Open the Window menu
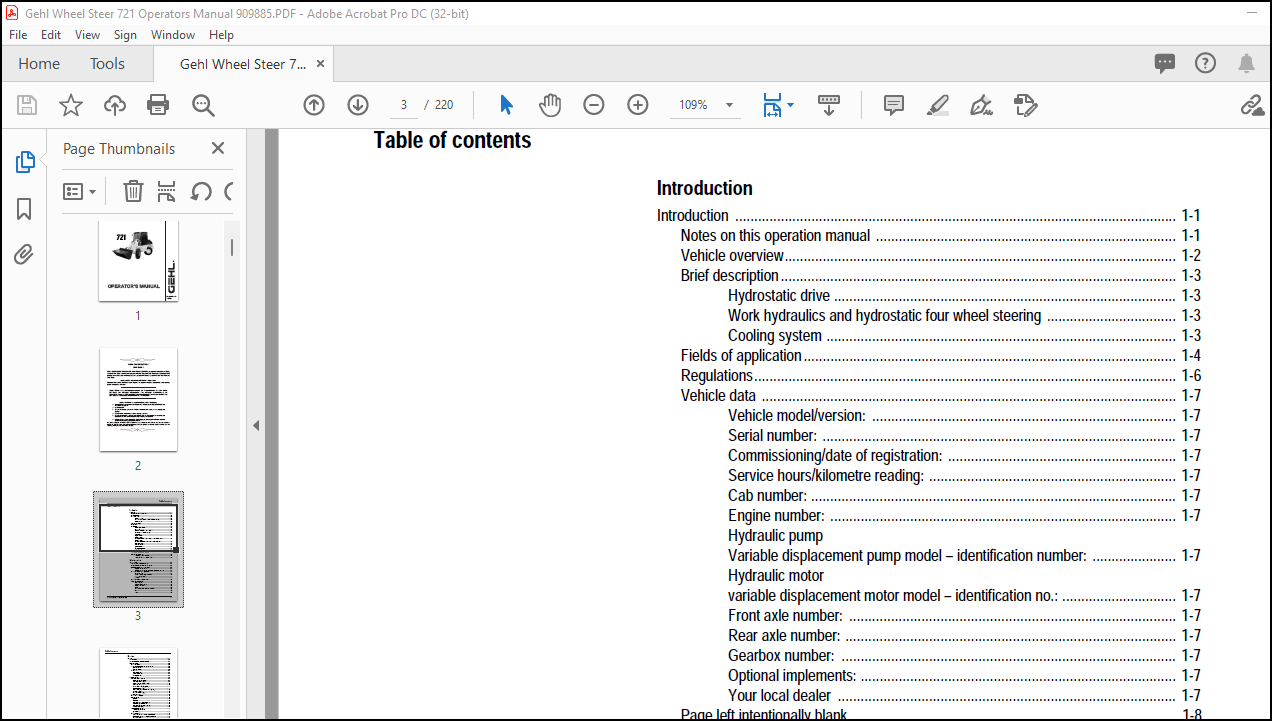This screenshot has height=721, width=1272. coord(173,34)
